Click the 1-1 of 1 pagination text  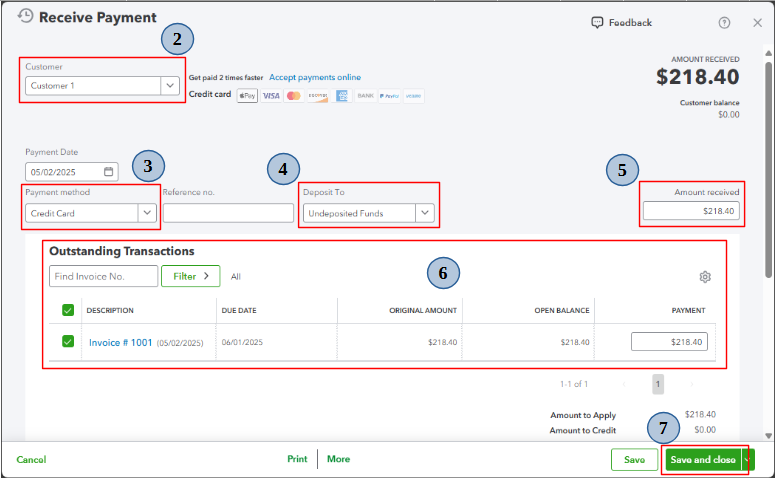coord(574,384)
